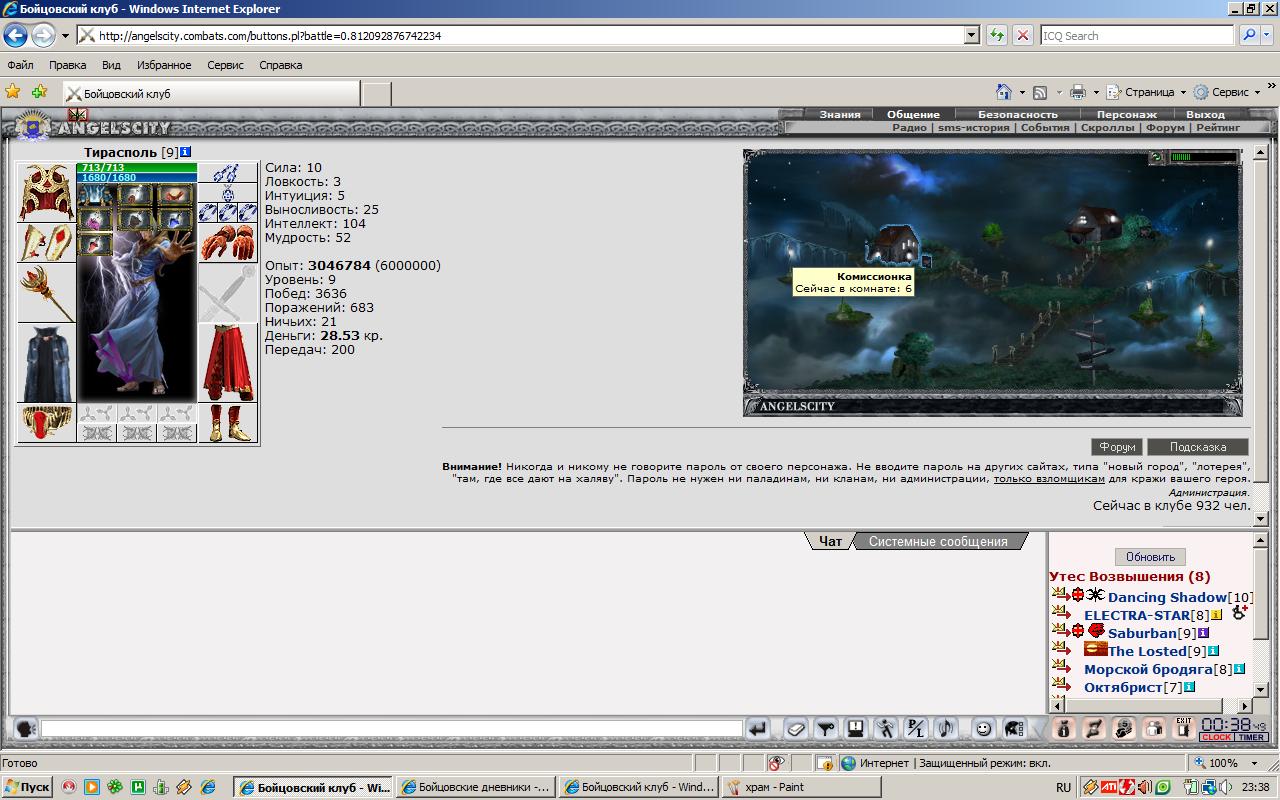Click the green health bar 713/713
Viewport: 1280px width, 800px height.
tap(137, 167)
